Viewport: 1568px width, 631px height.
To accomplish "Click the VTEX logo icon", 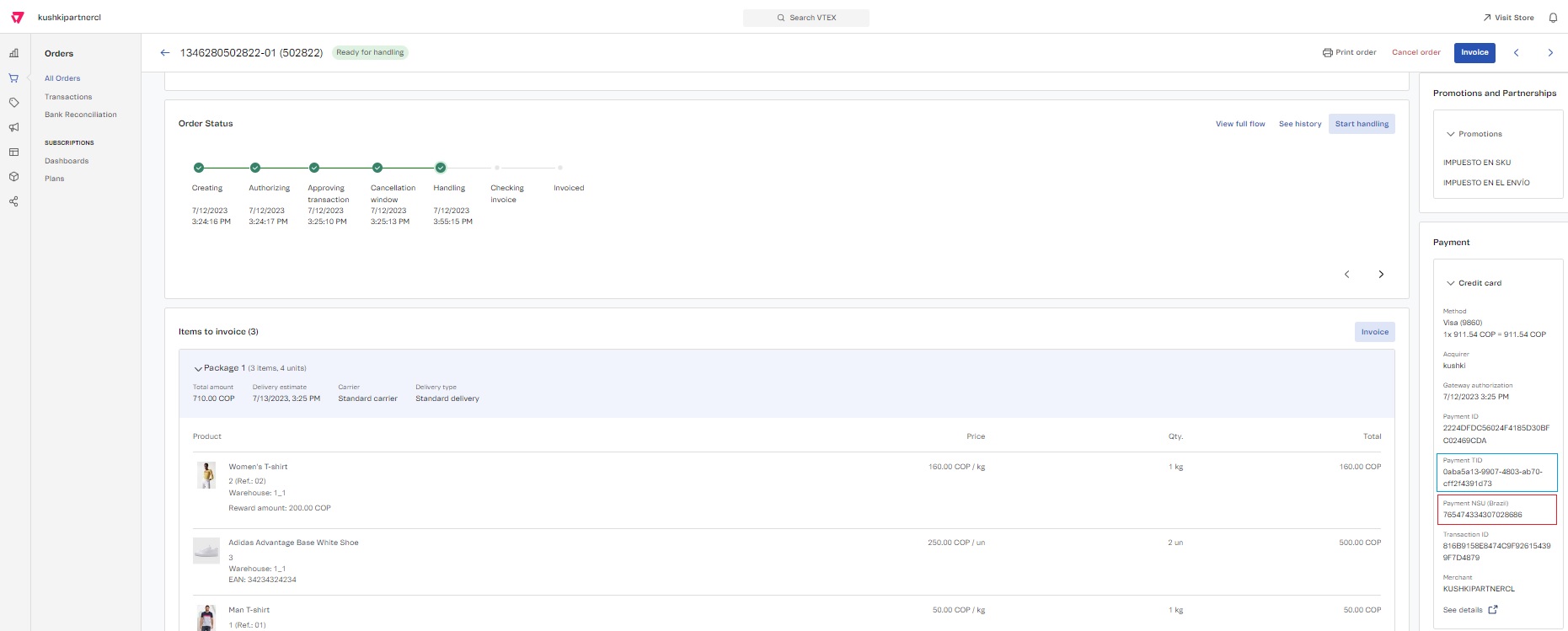I will [x=18, y=17].
